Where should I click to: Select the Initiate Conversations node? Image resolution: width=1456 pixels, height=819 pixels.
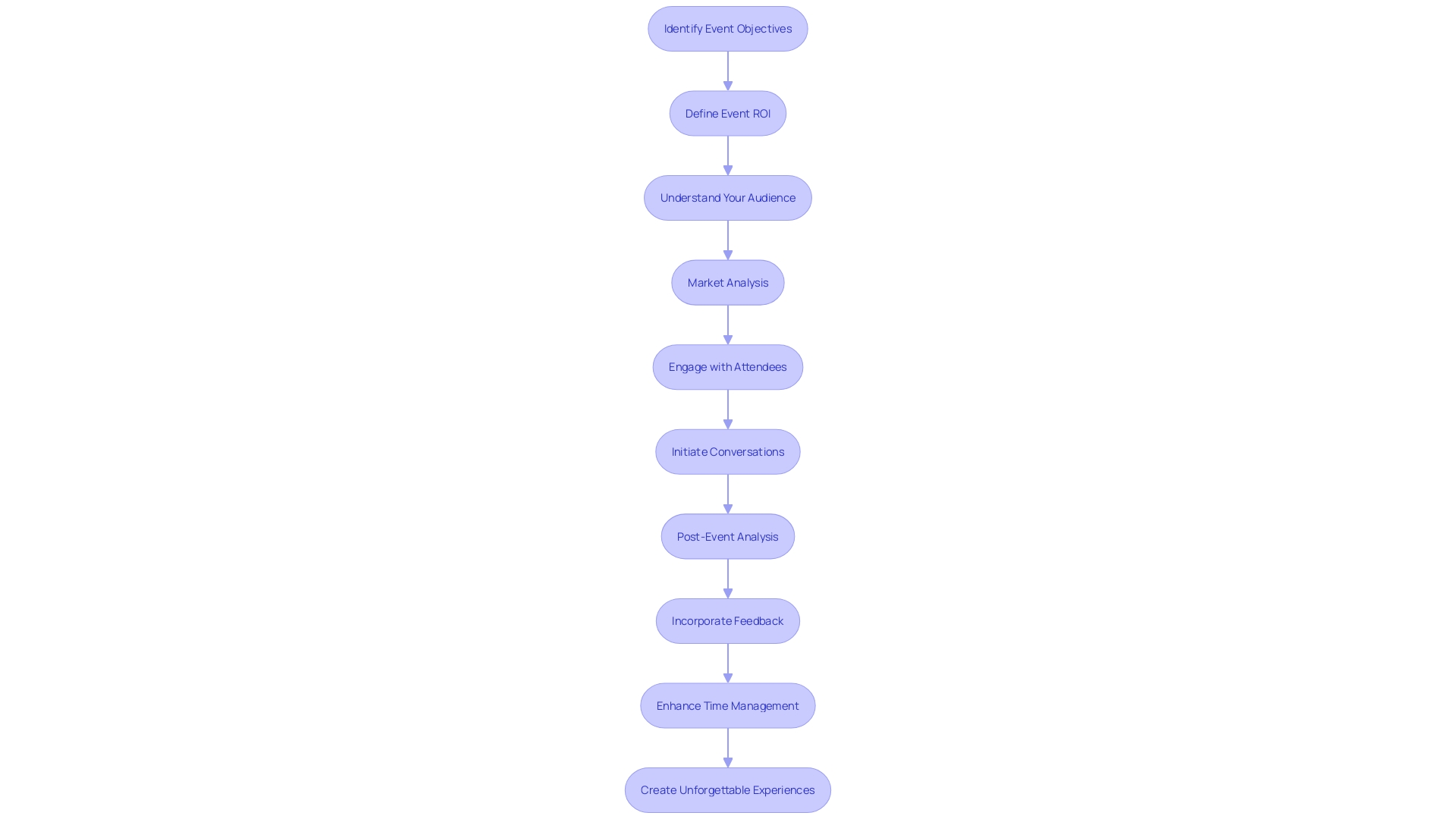click(727, 451)
